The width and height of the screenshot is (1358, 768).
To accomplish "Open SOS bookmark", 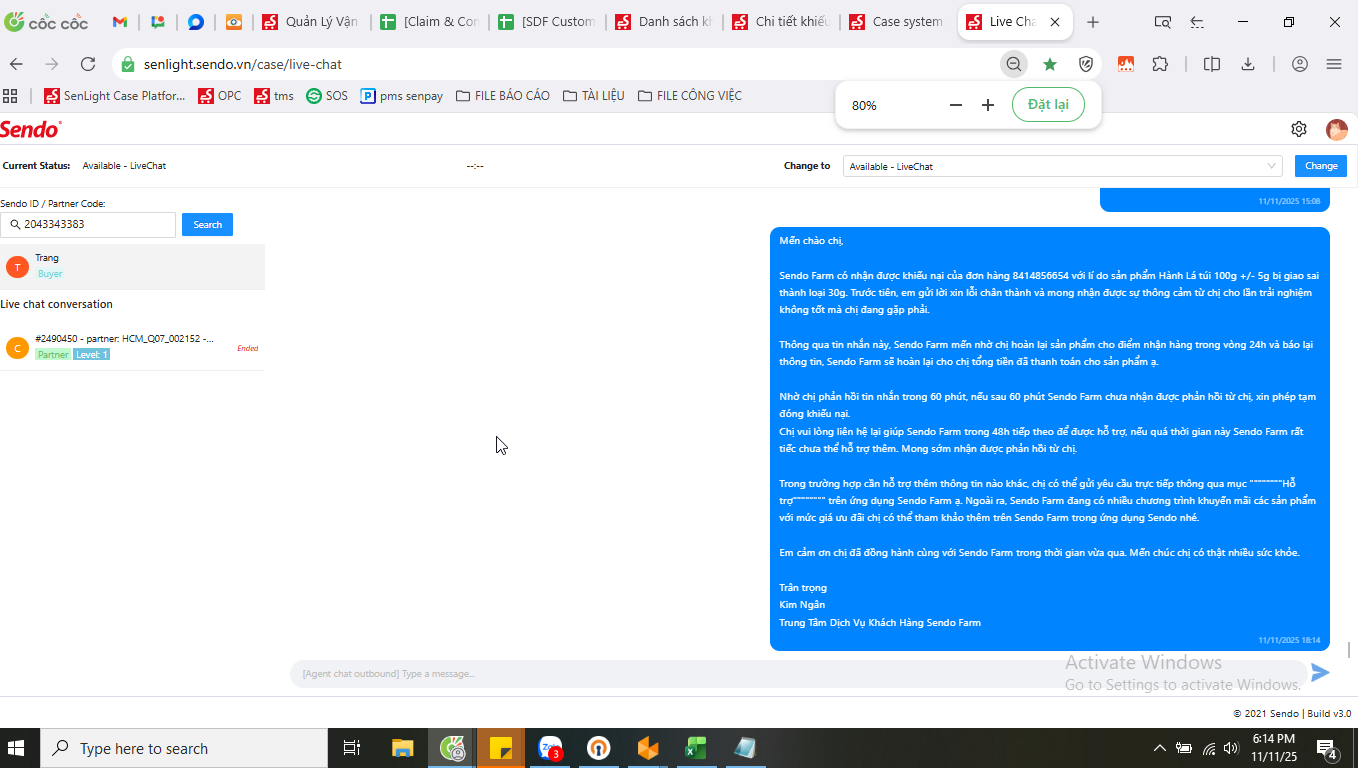I will (327, 96).
